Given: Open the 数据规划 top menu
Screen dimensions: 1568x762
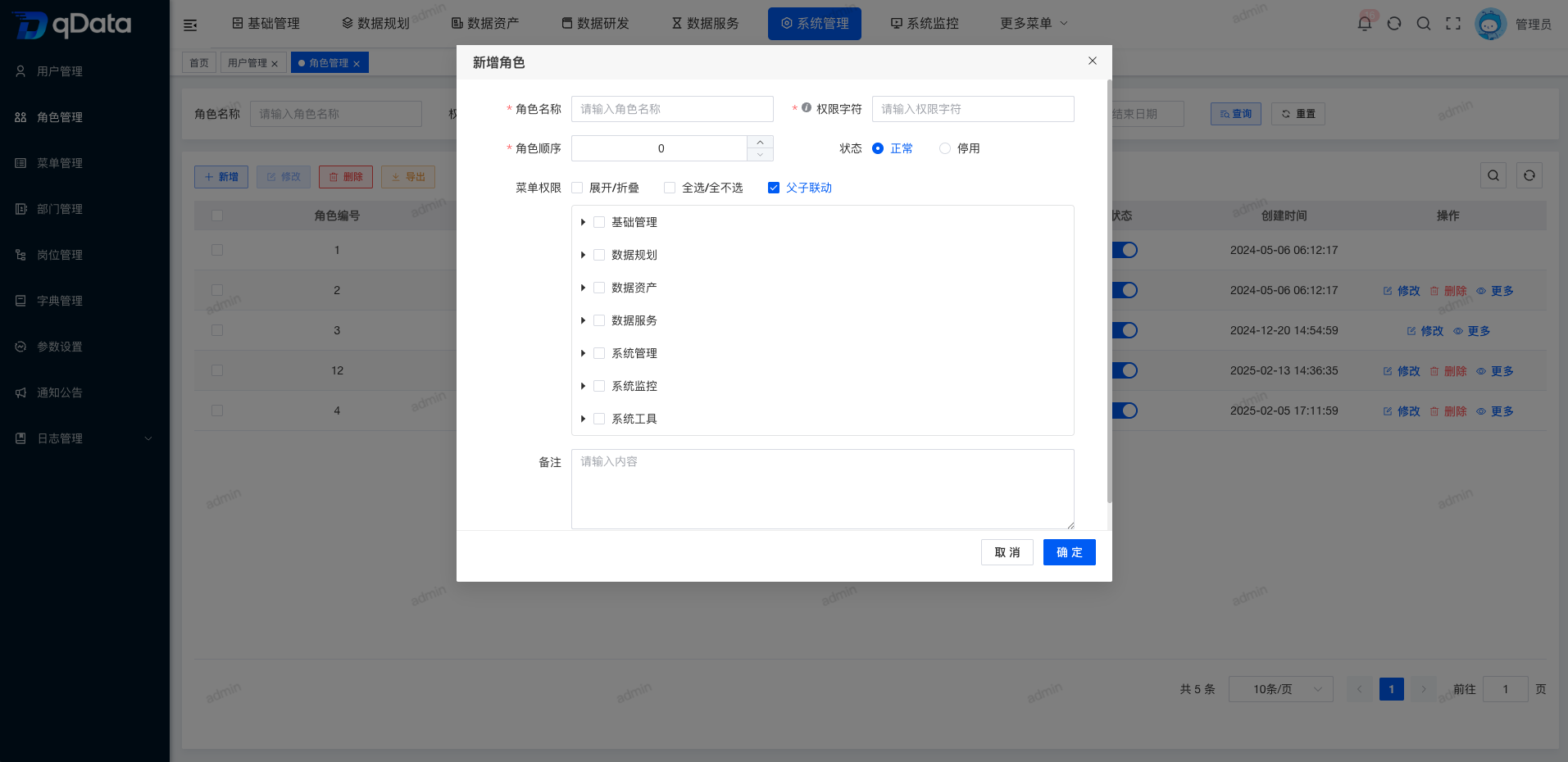Looking at the screenshot, I should coord(375,24).
